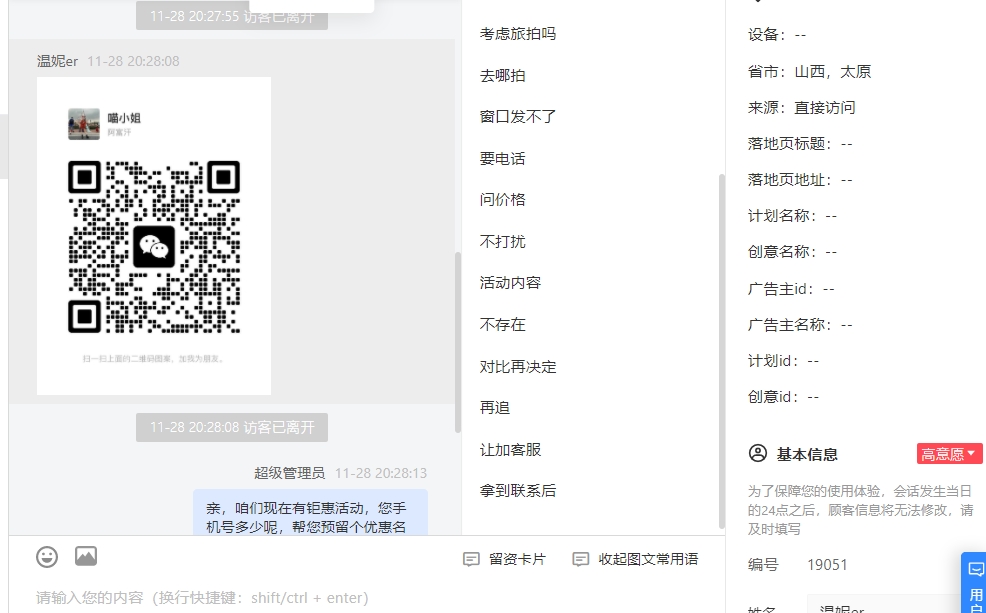This screenshot has width=986, height=613.
Task: Open the emoji picker icon
Action: (47, 557)
